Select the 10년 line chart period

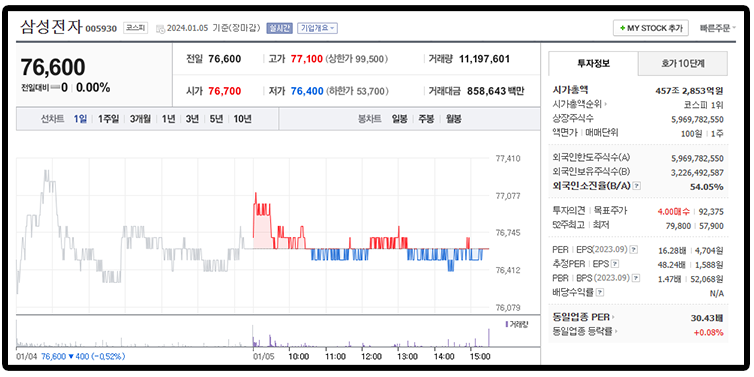(x=242, y=119)
